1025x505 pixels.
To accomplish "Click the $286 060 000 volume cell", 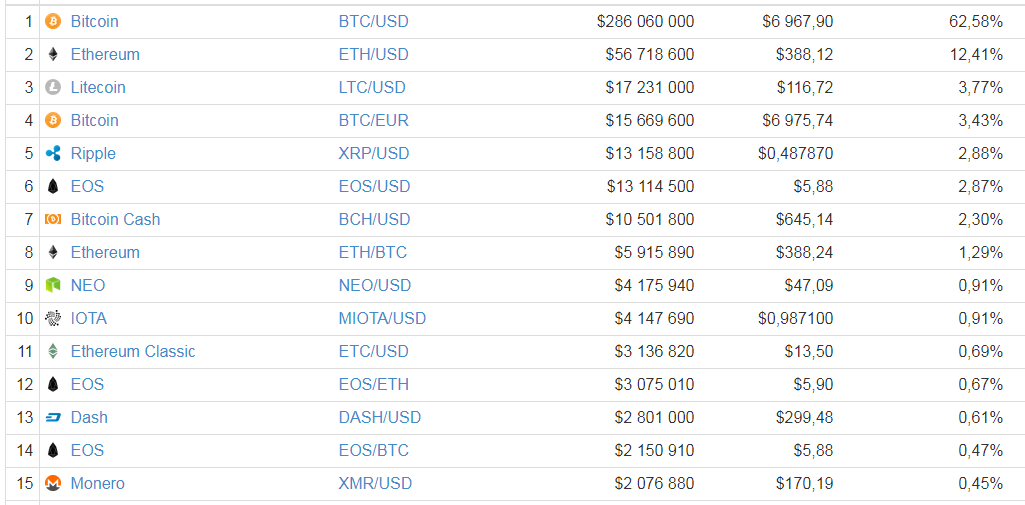I will click(645, 22).
